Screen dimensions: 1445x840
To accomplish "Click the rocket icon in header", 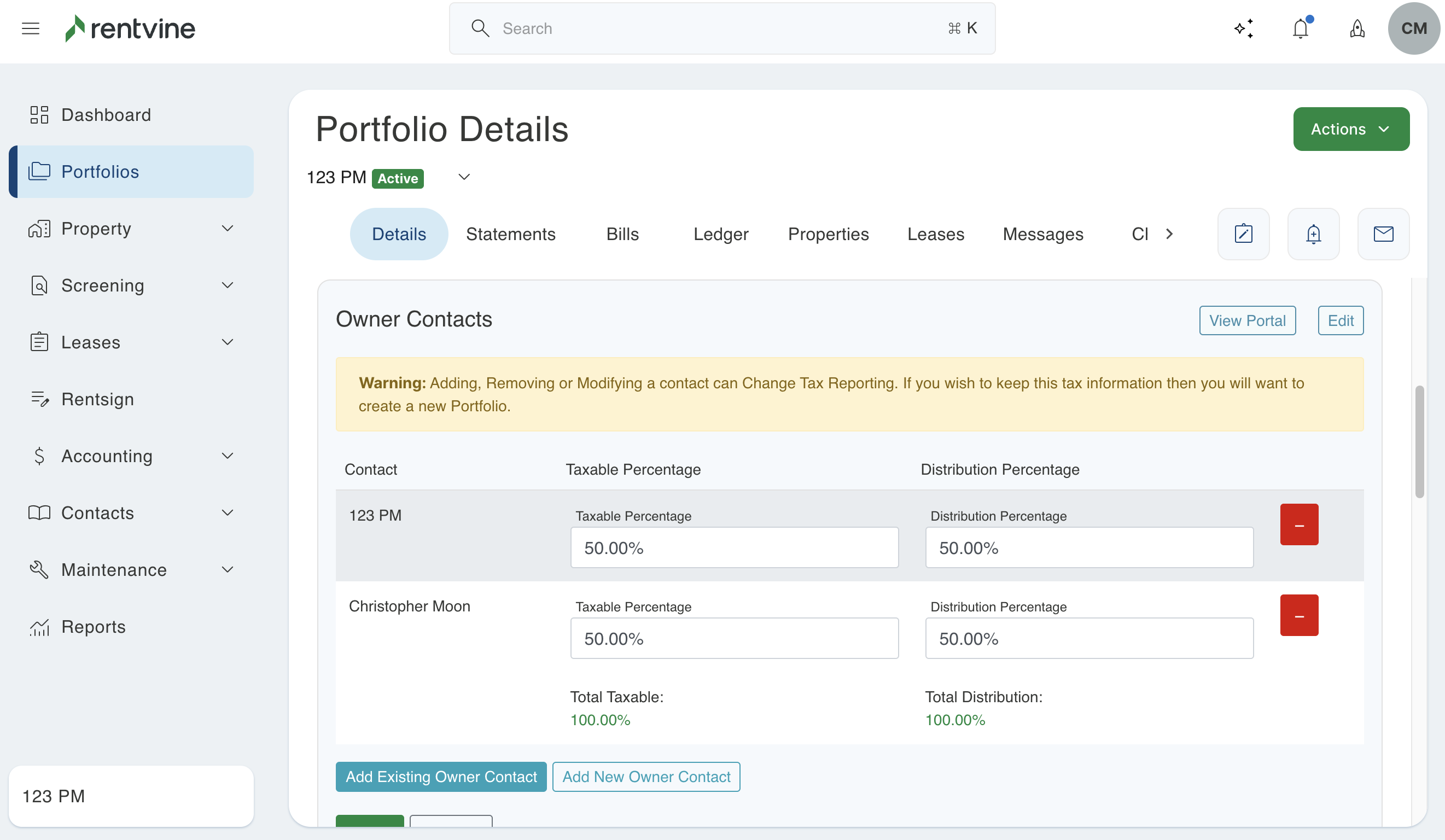I will click(1357, 28).
